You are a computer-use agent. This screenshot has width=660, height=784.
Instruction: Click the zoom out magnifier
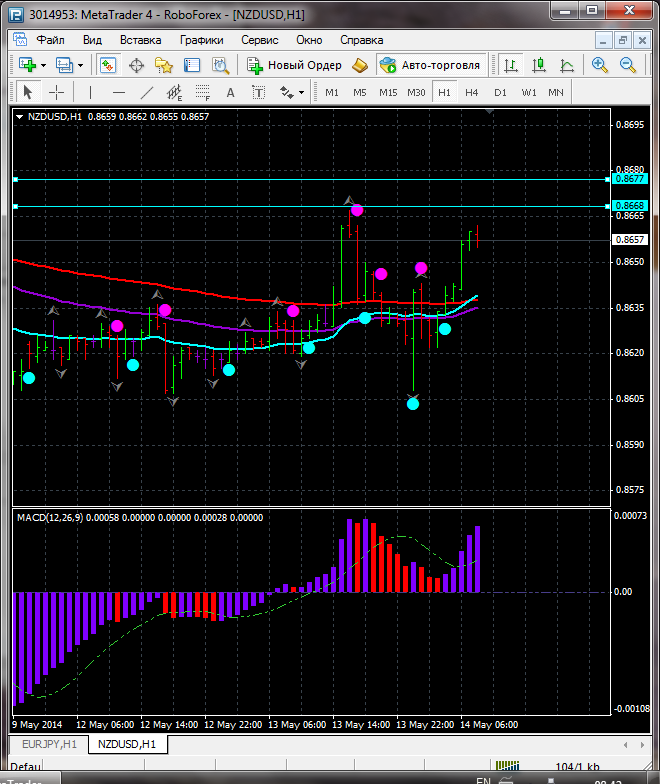pos(629,65)
